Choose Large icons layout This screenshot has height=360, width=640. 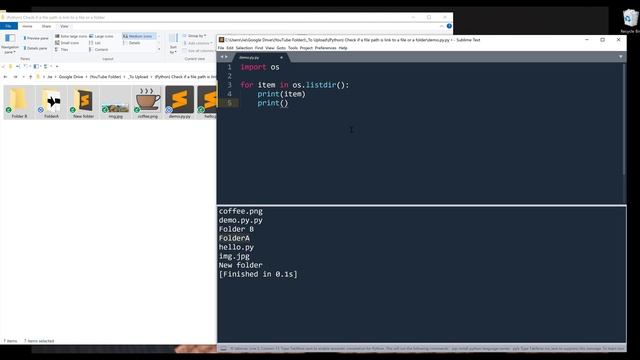pyautogui.click(x=101, y=36)
